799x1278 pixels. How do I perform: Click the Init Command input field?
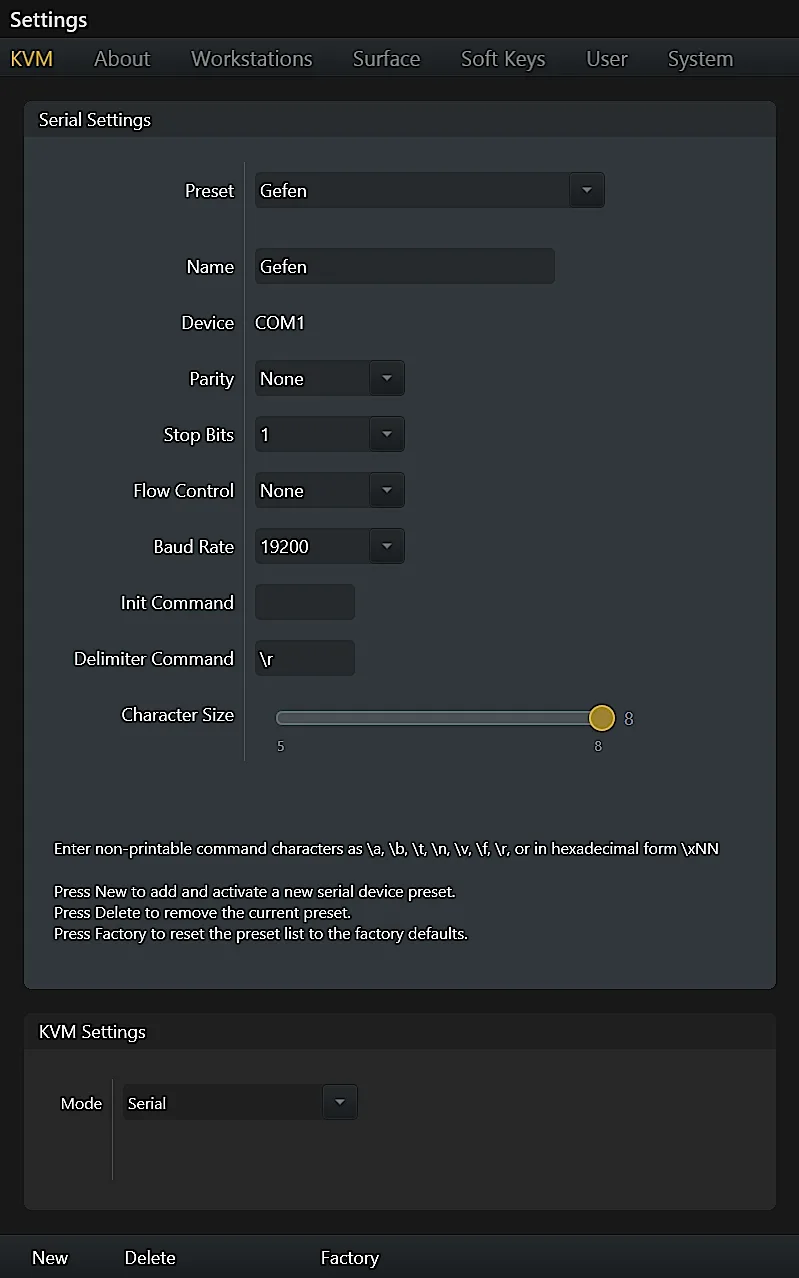pos(305,603)
